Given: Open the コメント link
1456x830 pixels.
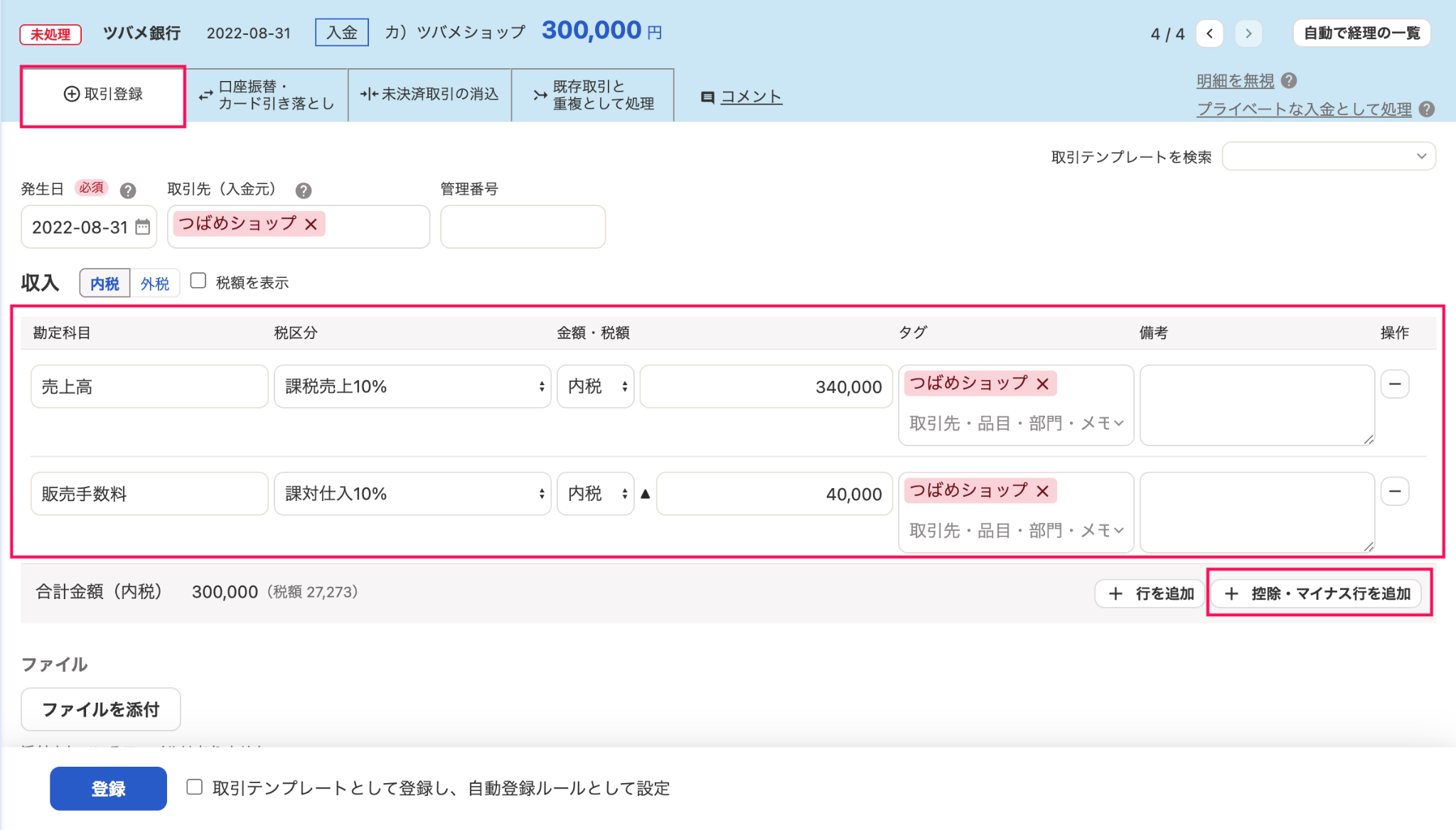Looking at the screenshot, I should click(x=751, y=97).
